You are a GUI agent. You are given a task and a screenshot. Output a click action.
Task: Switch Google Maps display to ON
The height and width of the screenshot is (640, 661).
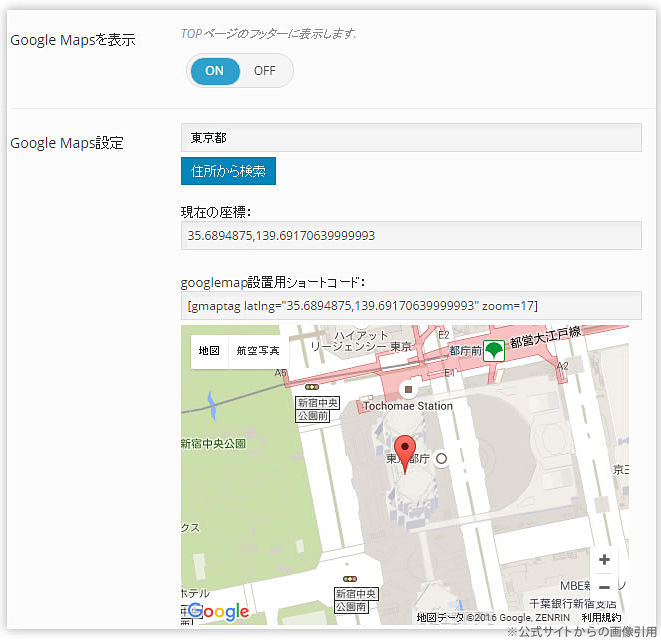[x=215, y=71]
